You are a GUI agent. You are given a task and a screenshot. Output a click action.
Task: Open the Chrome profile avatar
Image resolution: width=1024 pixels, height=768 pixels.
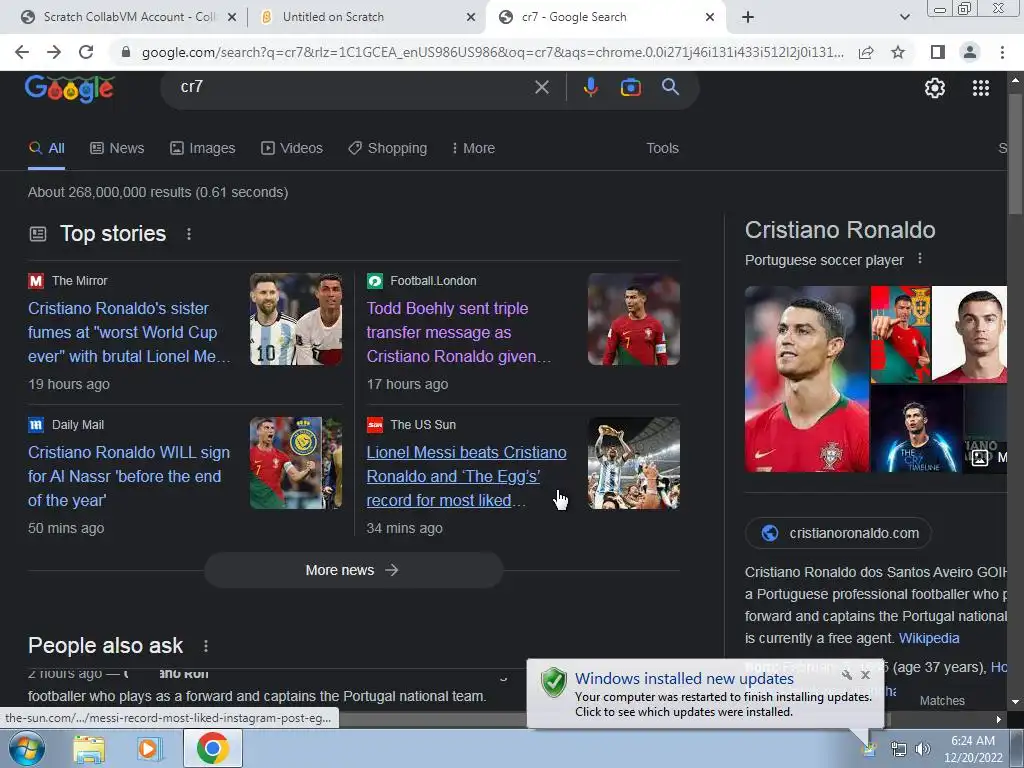[x=970, y=52]
